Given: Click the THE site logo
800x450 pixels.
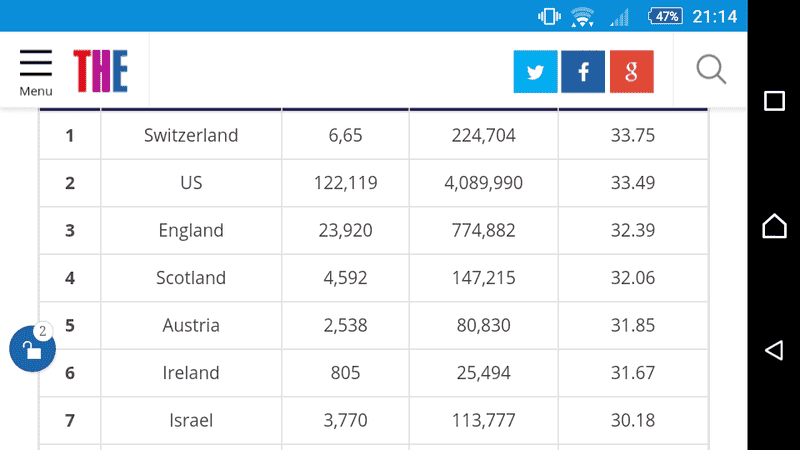Looking at the screenshot, I should (x=100, y=71).
